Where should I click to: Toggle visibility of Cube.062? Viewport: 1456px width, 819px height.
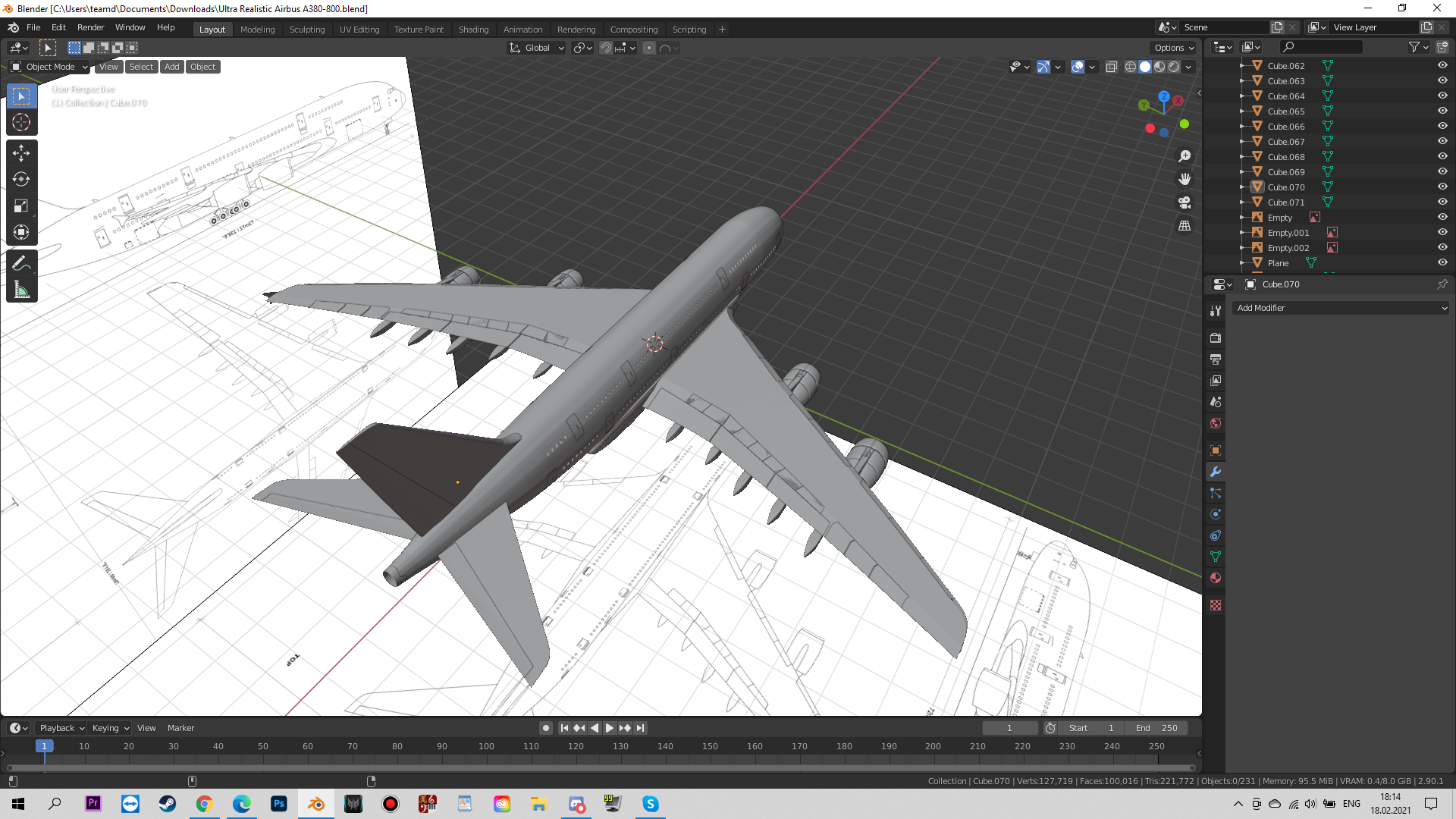pos(1442,66)
